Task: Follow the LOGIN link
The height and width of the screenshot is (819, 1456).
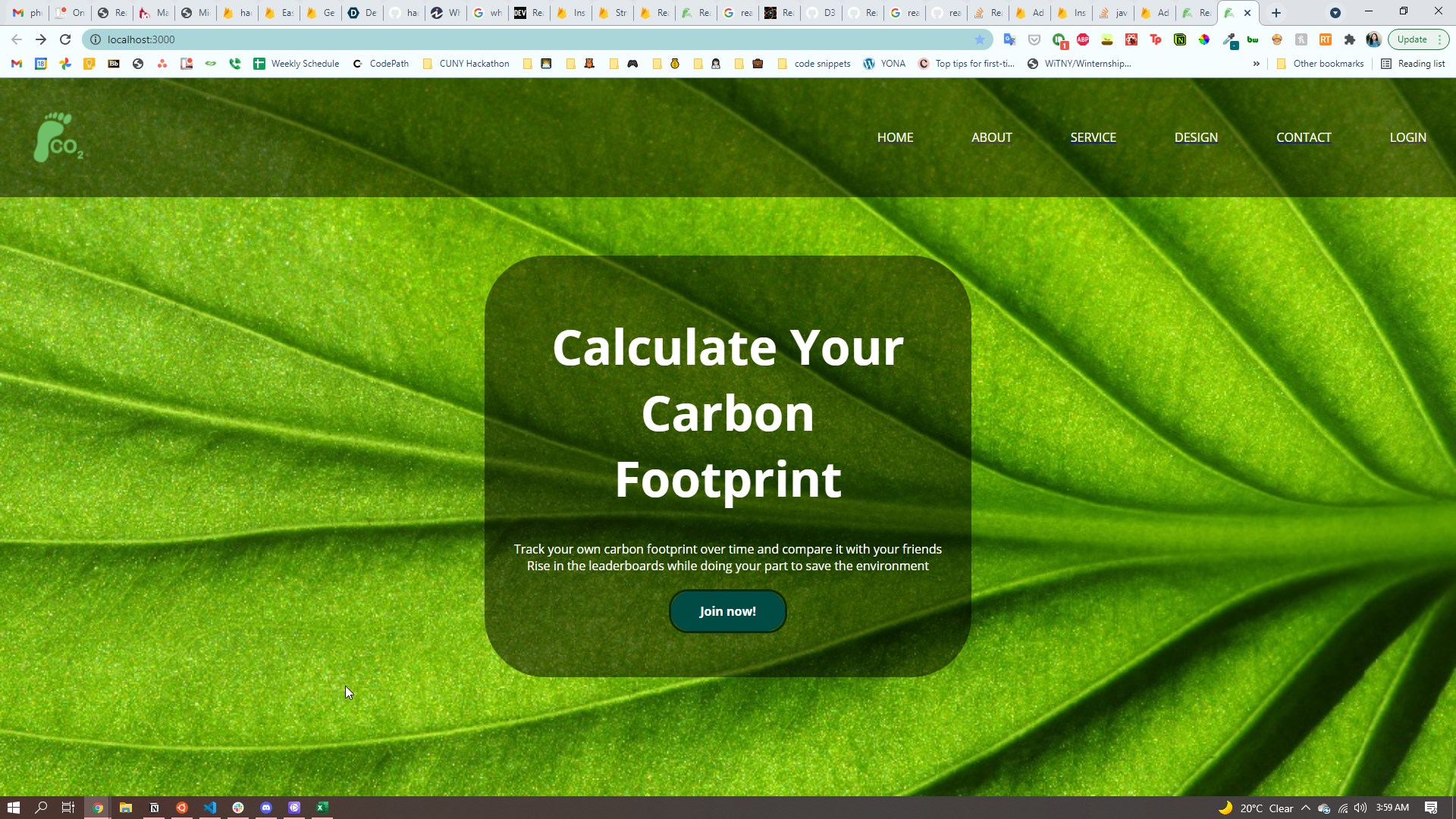Action: pyautogui.click(x=1407, y=137)
